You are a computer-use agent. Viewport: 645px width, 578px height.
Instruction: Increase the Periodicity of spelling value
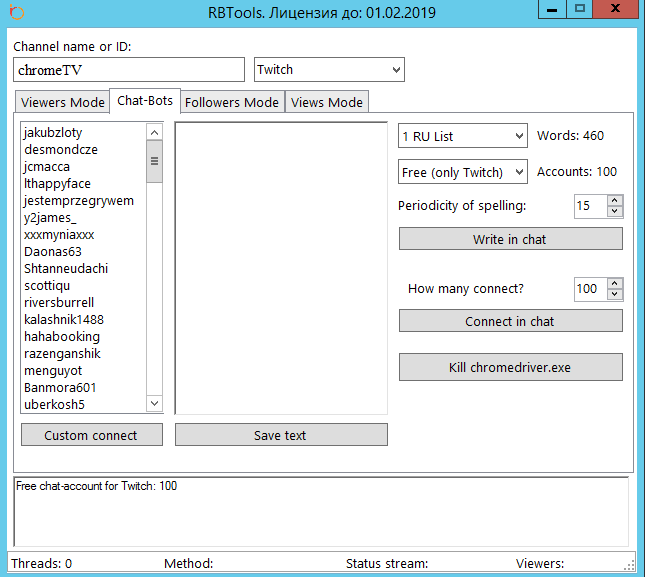click(x=614, y=200)
